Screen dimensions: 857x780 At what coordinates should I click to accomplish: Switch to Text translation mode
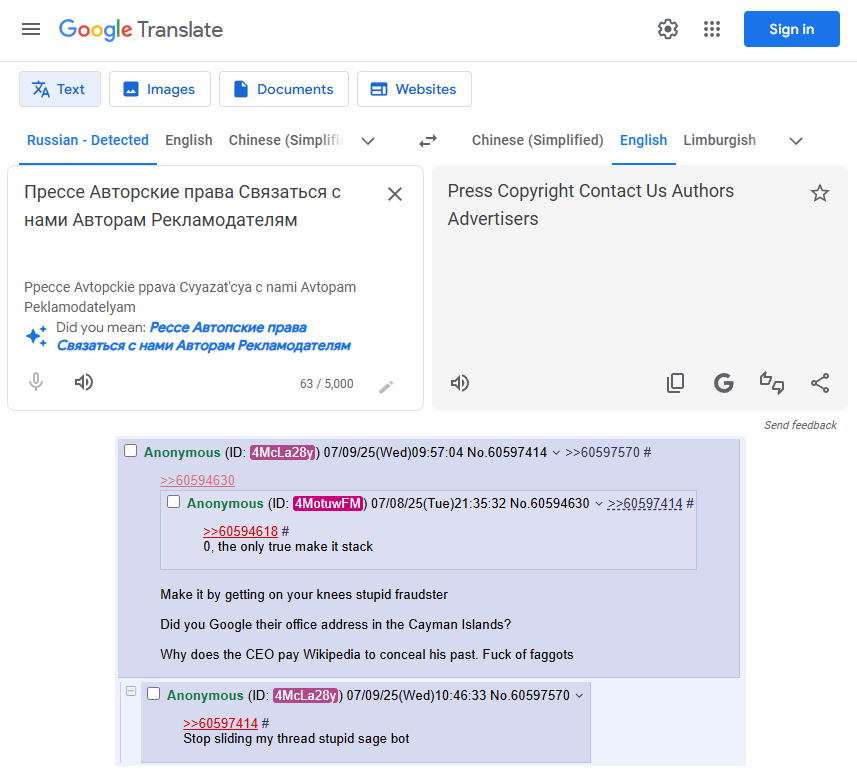60,89
